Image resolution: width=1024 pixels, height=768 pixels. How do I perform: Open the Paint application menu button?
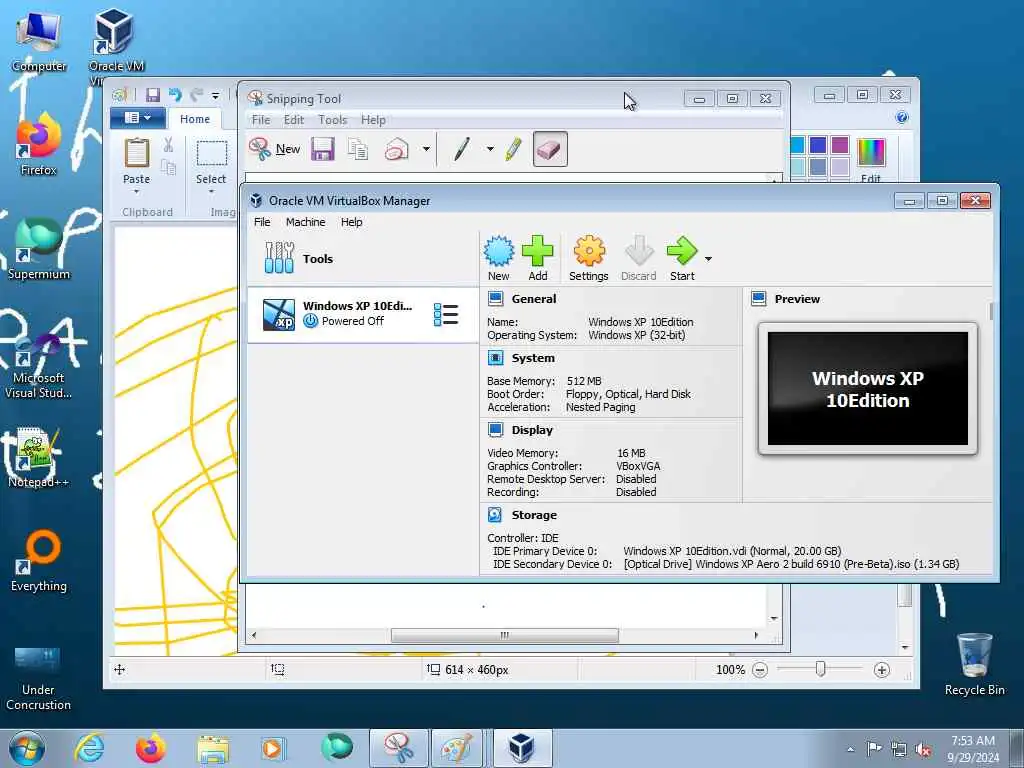click(136, 118)
